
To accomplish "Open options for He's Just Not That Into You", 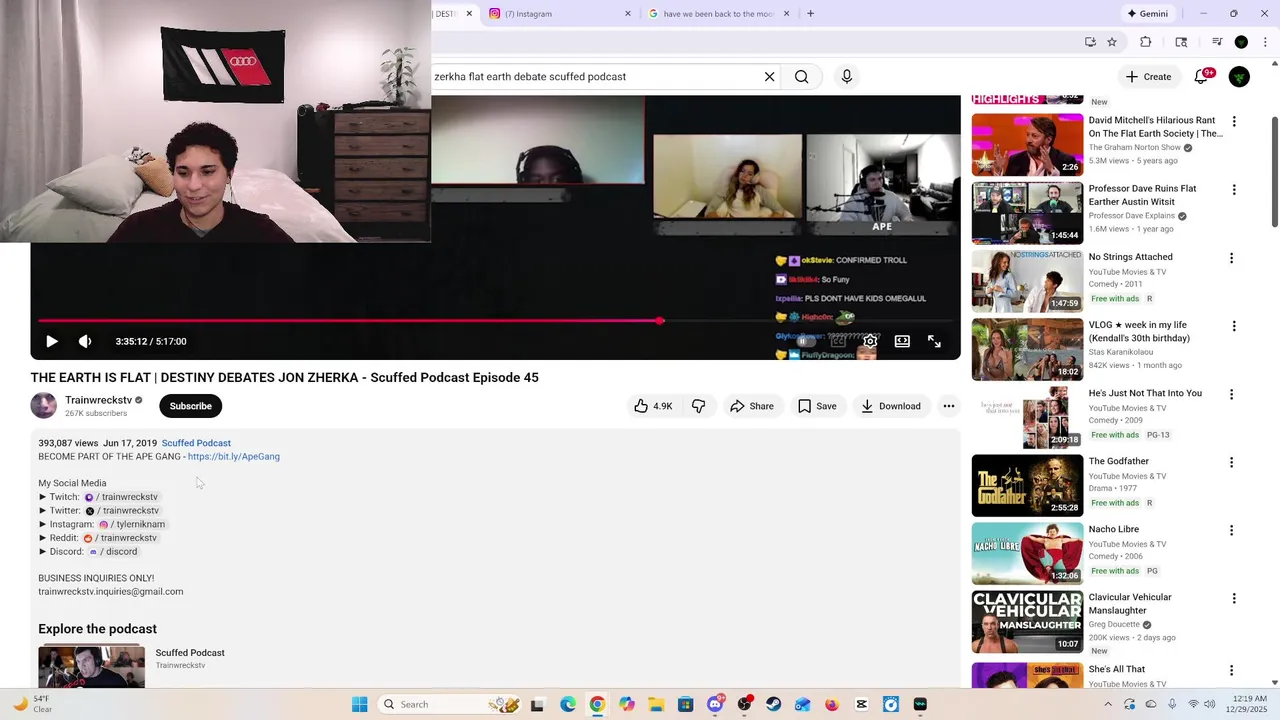I will [x=1231, y=394].
